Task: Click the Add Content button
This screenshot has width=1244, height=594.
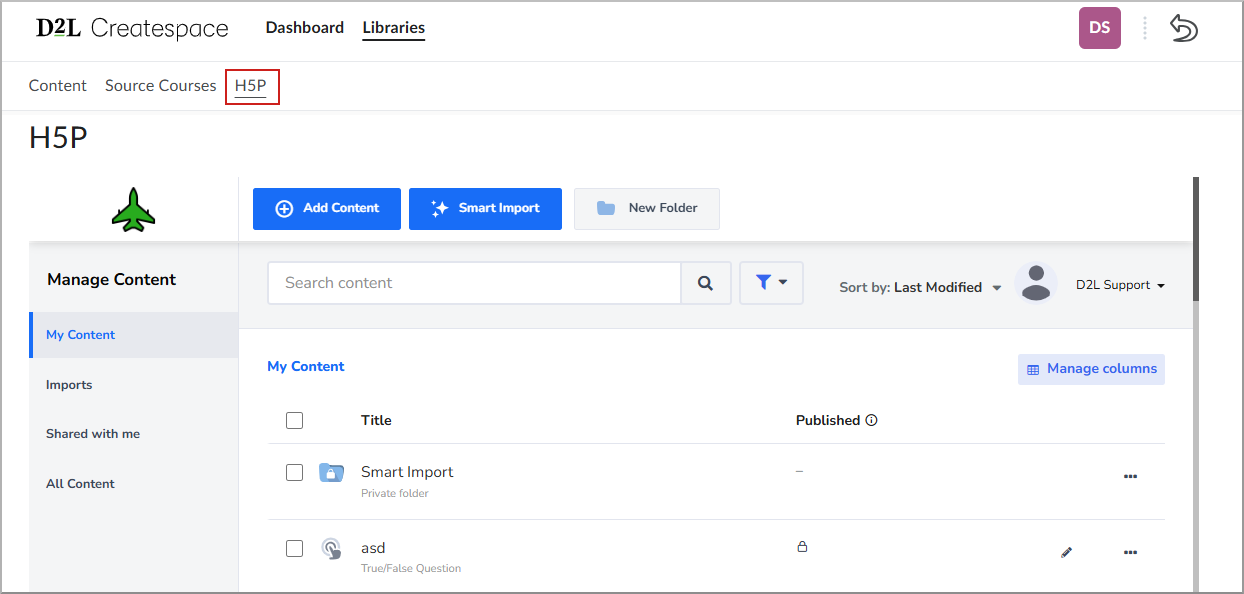Action: pos(327,209)
